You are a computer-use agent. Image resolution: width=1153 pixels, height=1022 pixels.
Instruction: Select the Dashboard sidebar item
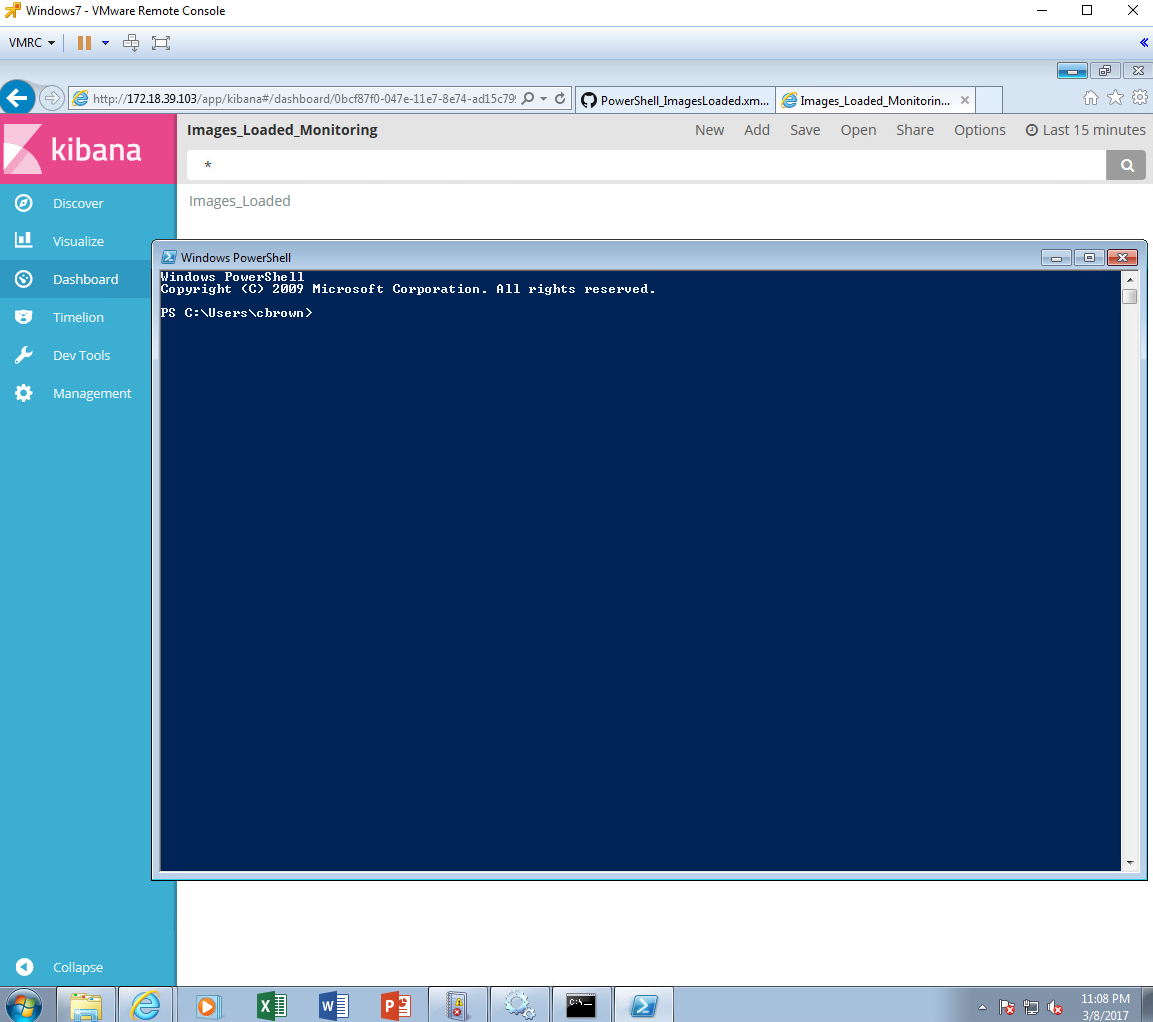(85, 279)
